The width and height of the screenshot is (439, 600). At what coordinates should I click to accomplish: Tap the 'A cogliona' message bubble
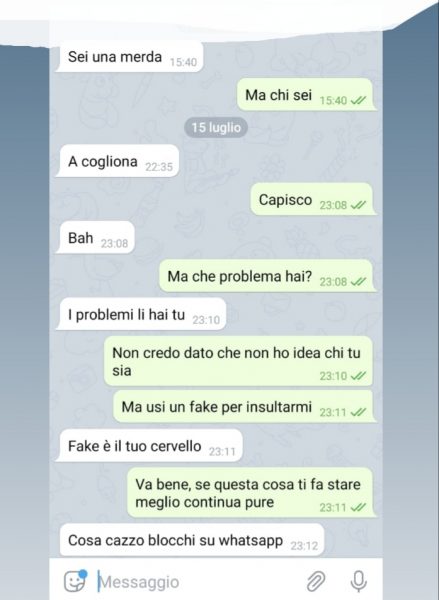(x=118, y=161)
